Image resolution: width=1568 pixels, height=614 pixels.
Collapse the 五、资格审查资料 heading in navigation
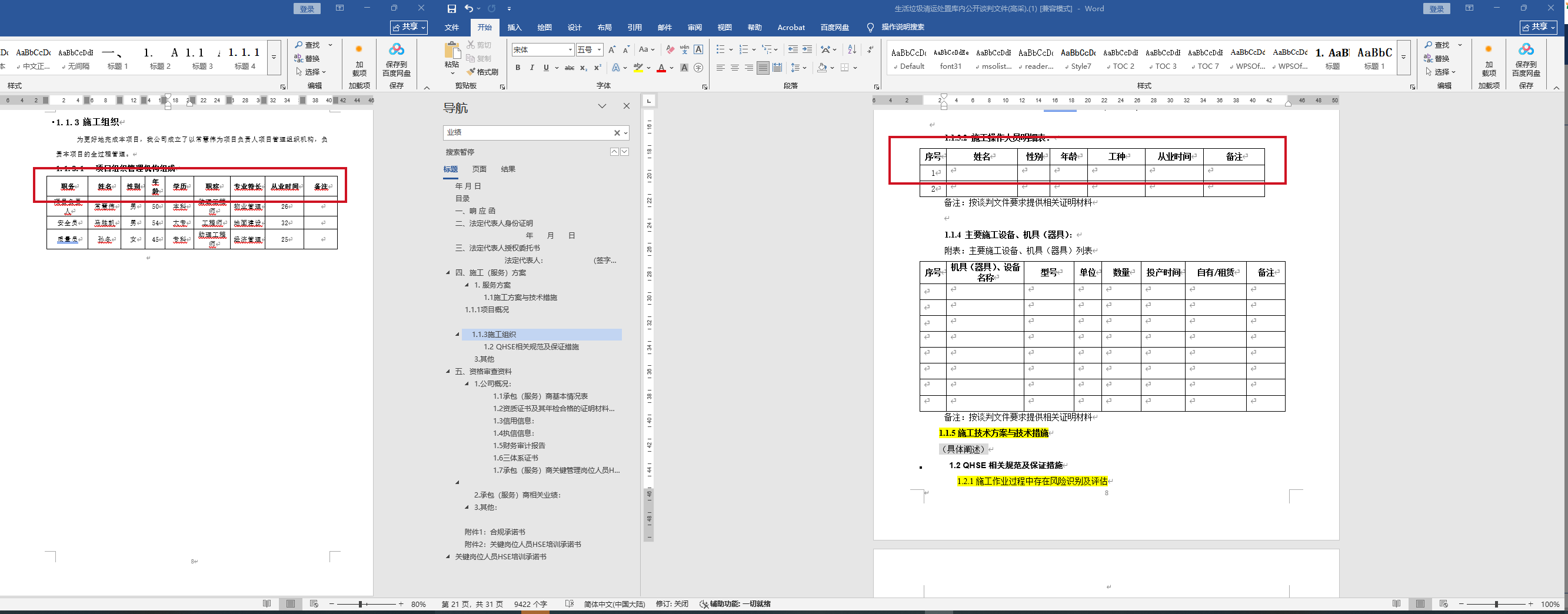[x=448, y=371]
